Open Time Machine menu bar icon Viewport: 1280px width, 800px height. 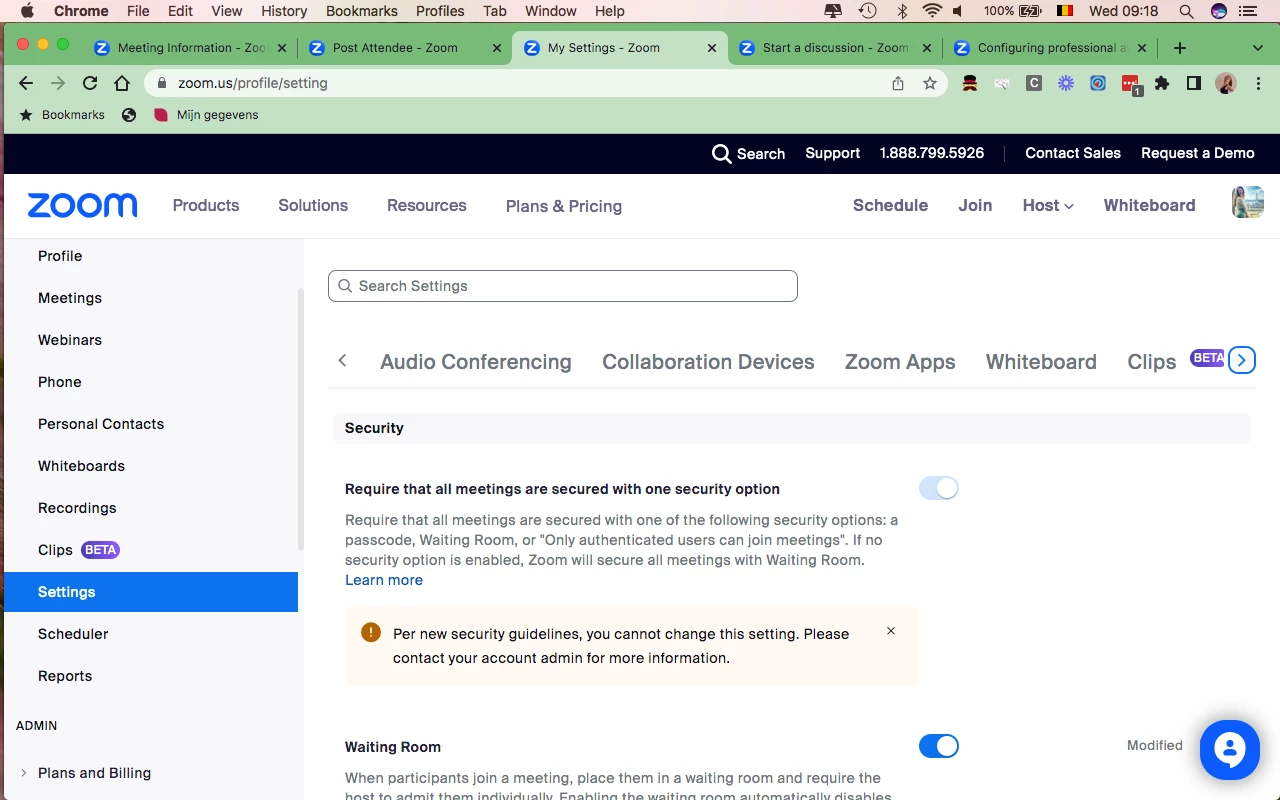pos(867,11)
